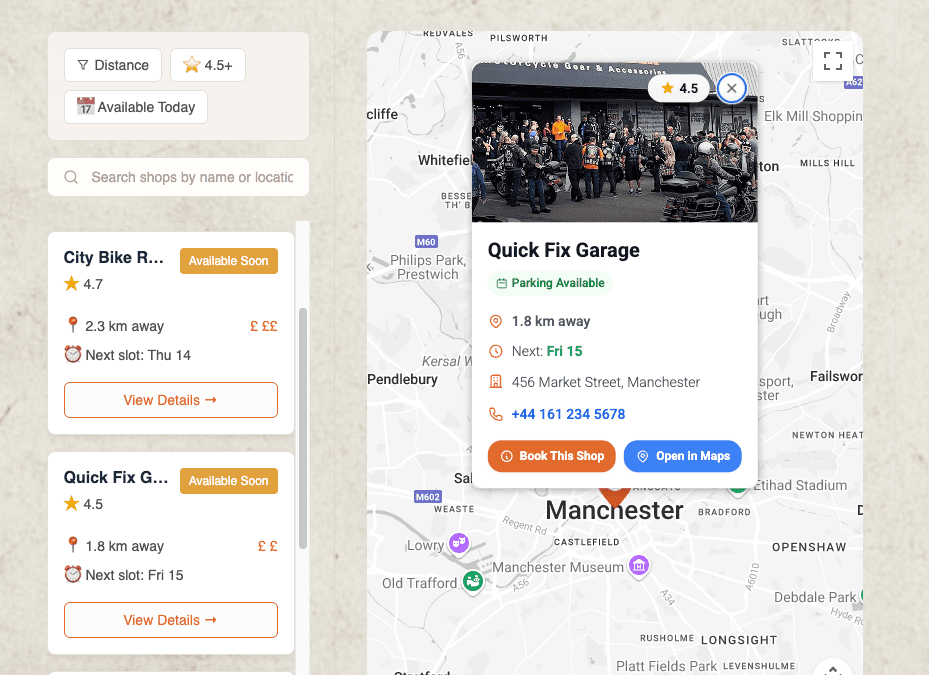
Task: Click the shop list scrollbar
Action: click(x=303, y=428)
